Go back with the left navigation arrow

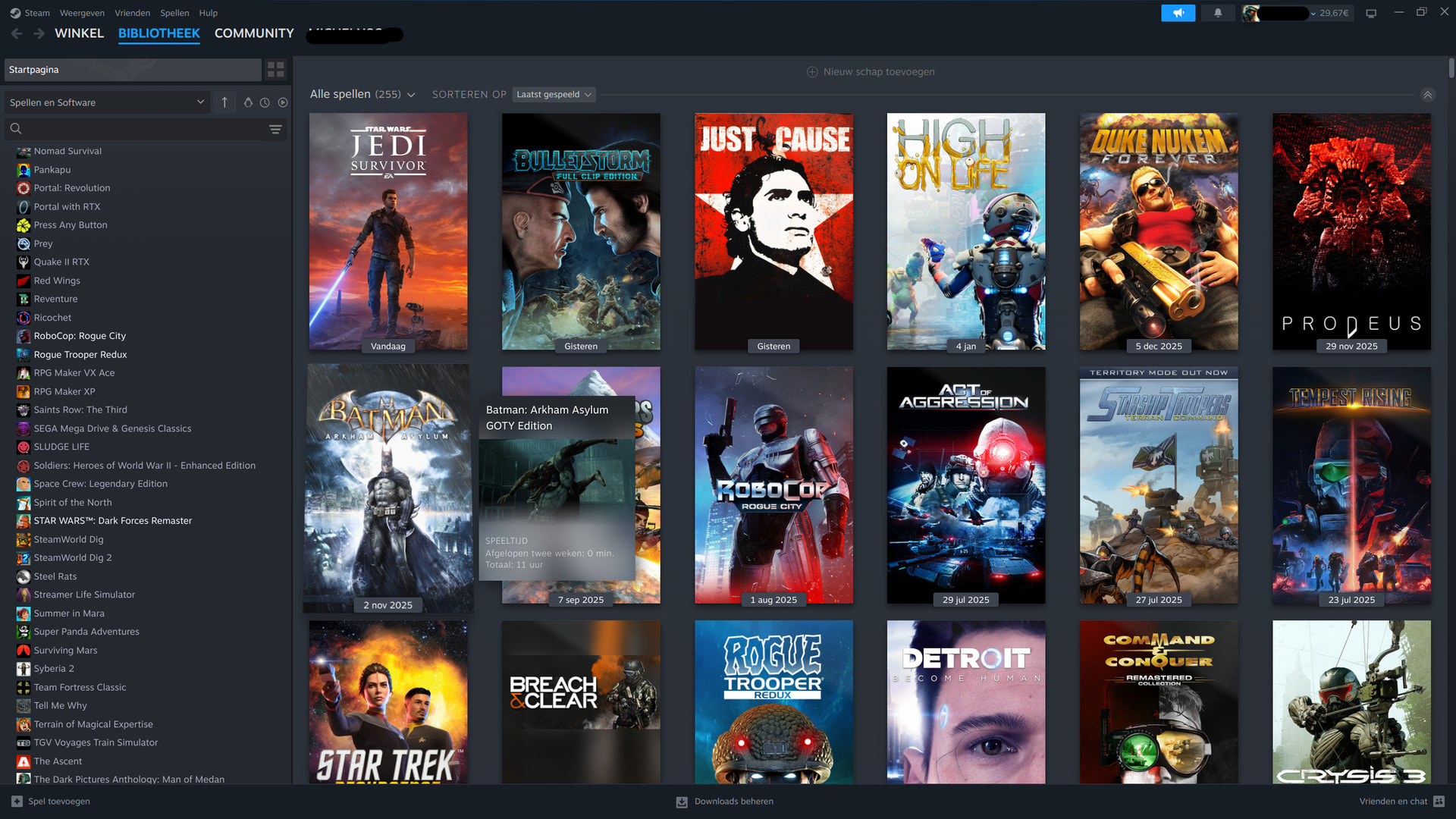pyautogui.click(x=17, y=33)
